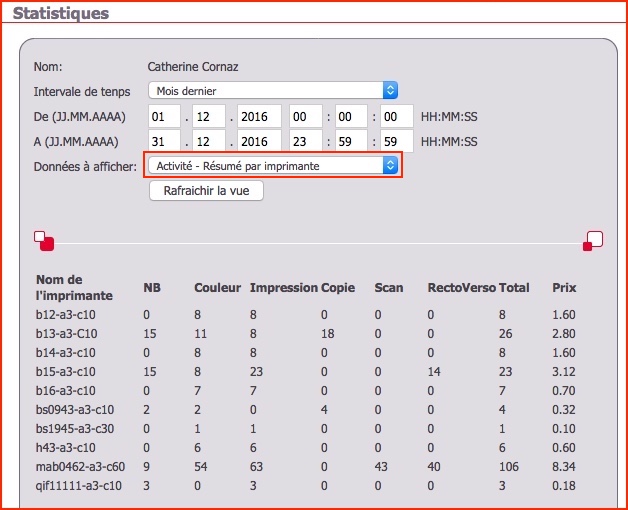Click the price 8.34 for mab0462-a3-c60
This screenshot has width=628, height=510.
564,467
